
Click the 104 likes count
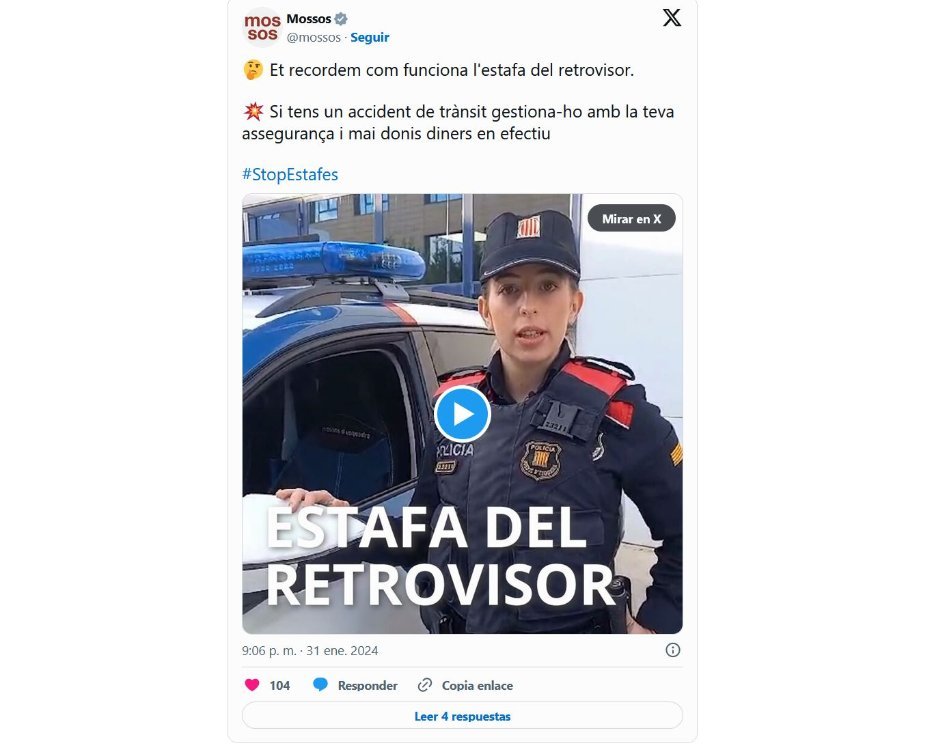(x=279, y=686)
